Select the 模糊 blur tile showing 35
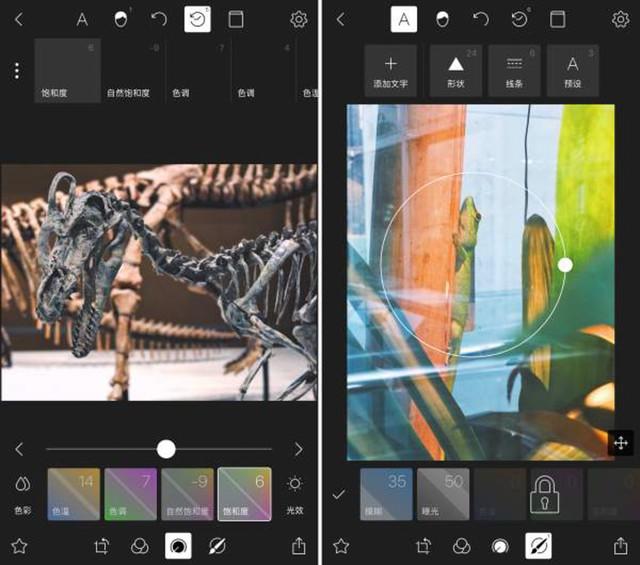The height and width of the screenshot is (565, 640). point(386,494)
